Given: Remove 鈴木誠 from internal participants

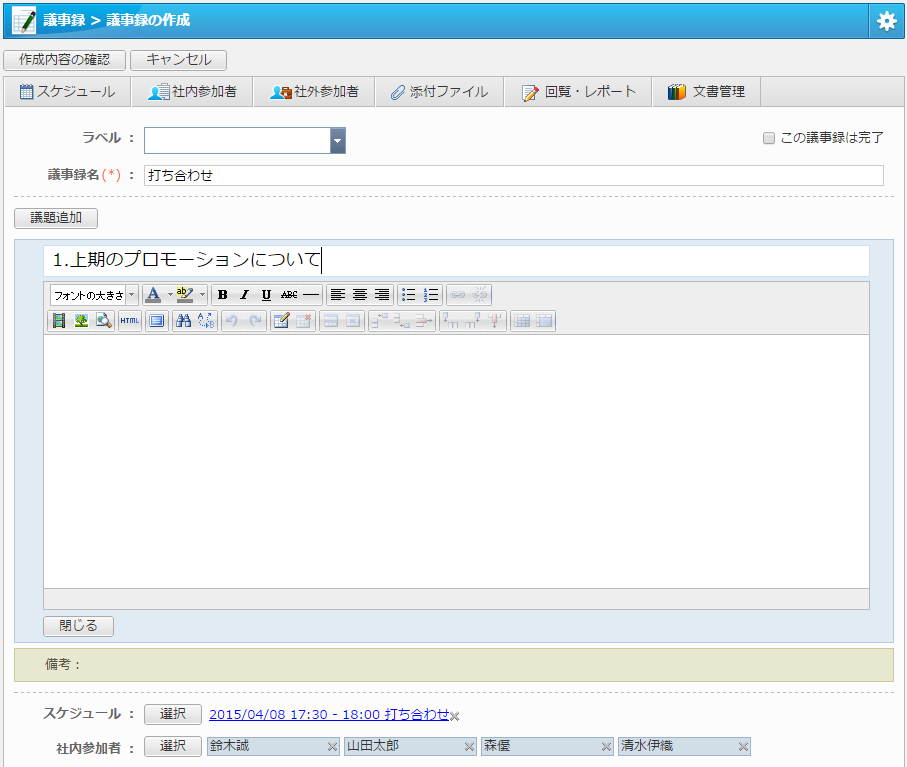Looking at the screenshot, I should click(x=332, y=747).
